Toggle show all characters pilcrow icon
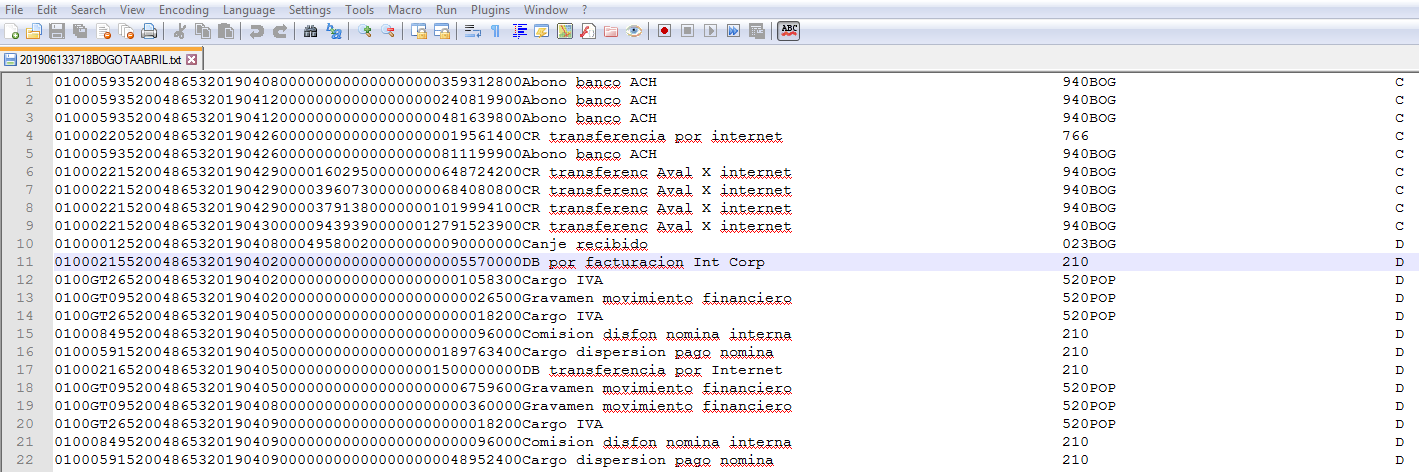This screenshot has width=1419, height=472. pos(496,31)
